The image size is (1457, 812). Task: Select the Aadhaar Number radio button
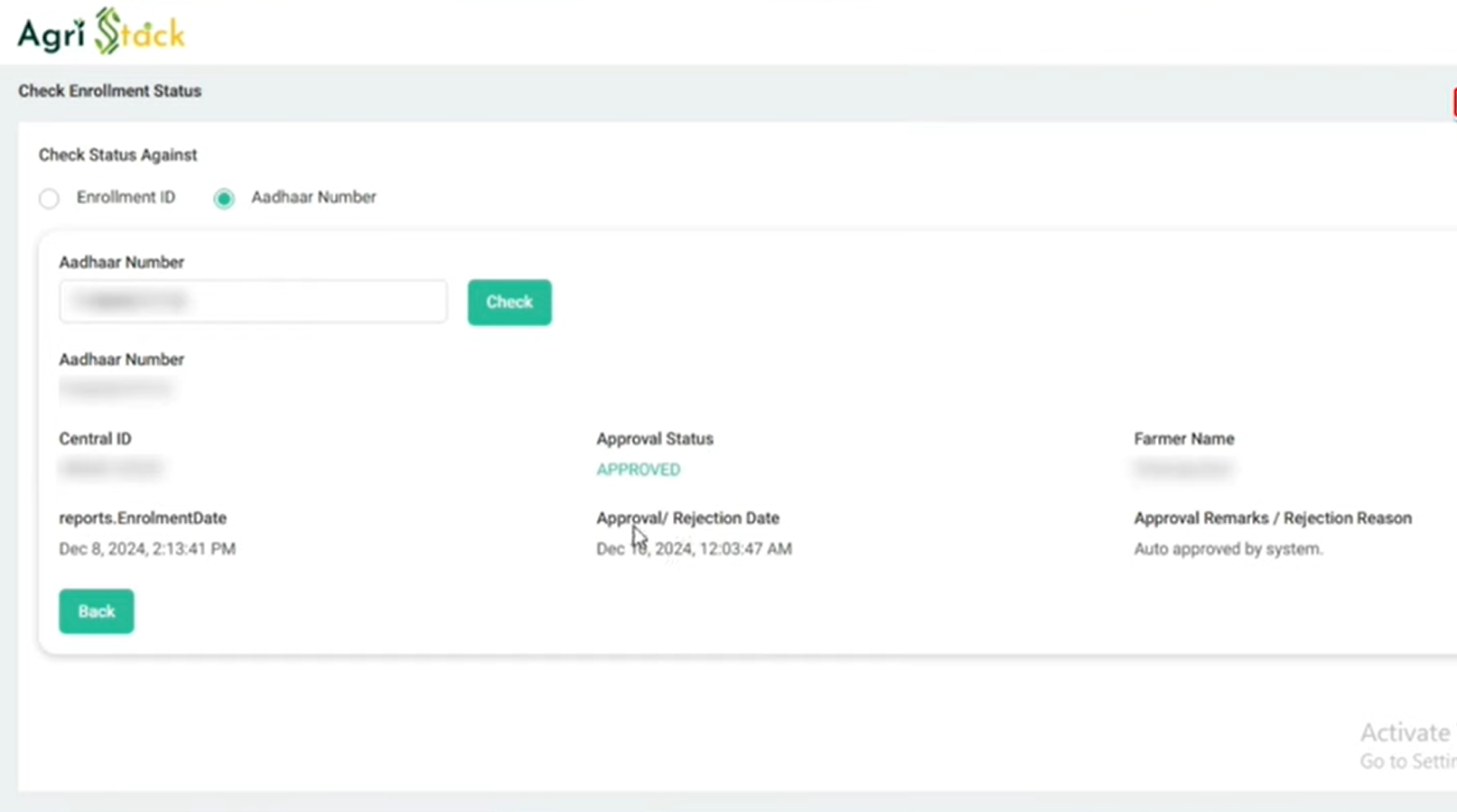click(x=224, y=198)
